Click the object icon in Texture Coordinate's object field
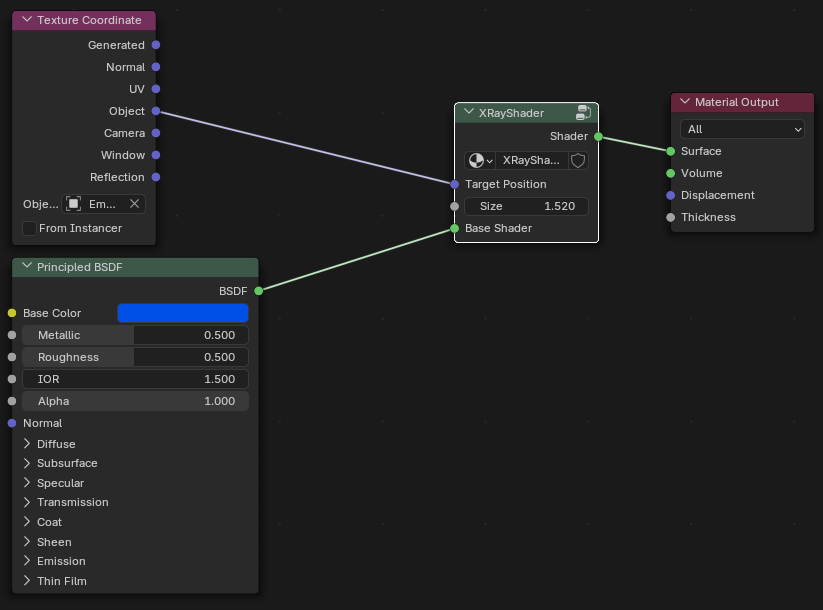Screen dimensions: 823x610 tap(74, 204)
